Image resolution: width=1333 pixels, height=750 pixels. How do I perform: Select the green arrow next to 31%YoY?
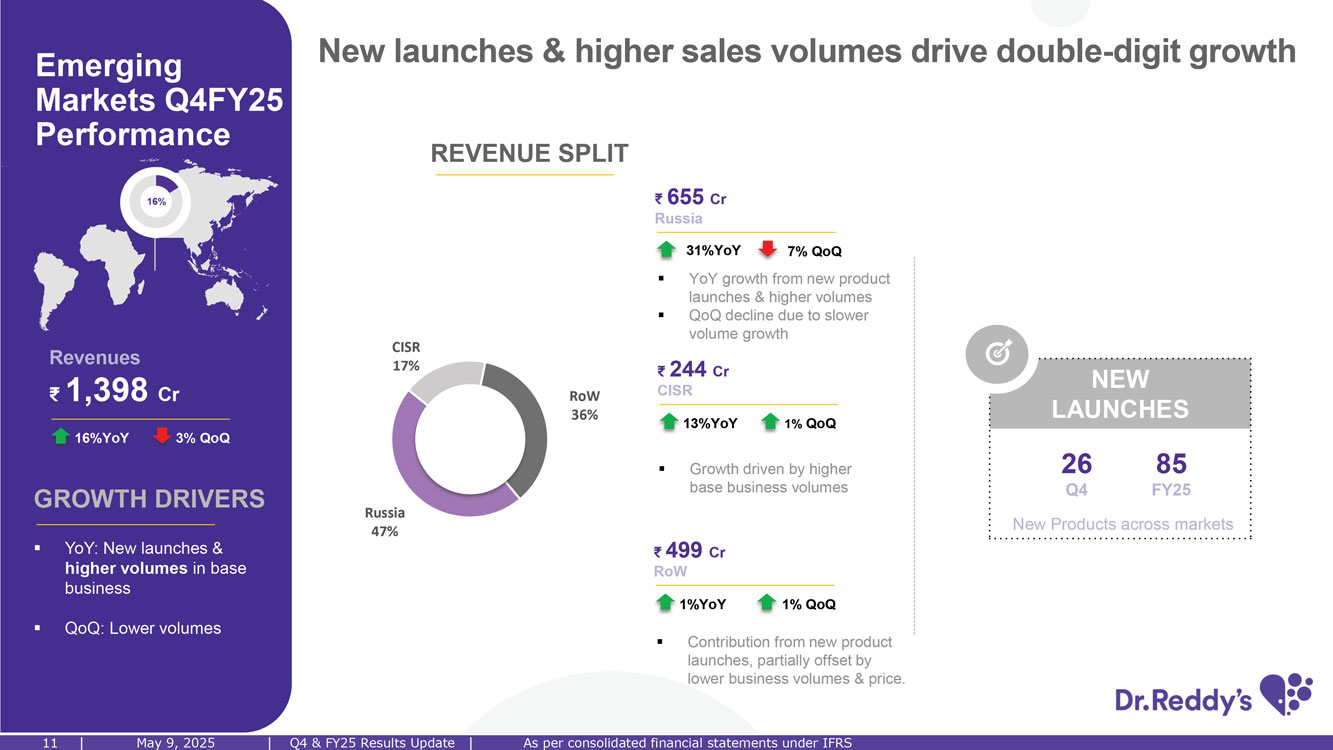point(668,251)
